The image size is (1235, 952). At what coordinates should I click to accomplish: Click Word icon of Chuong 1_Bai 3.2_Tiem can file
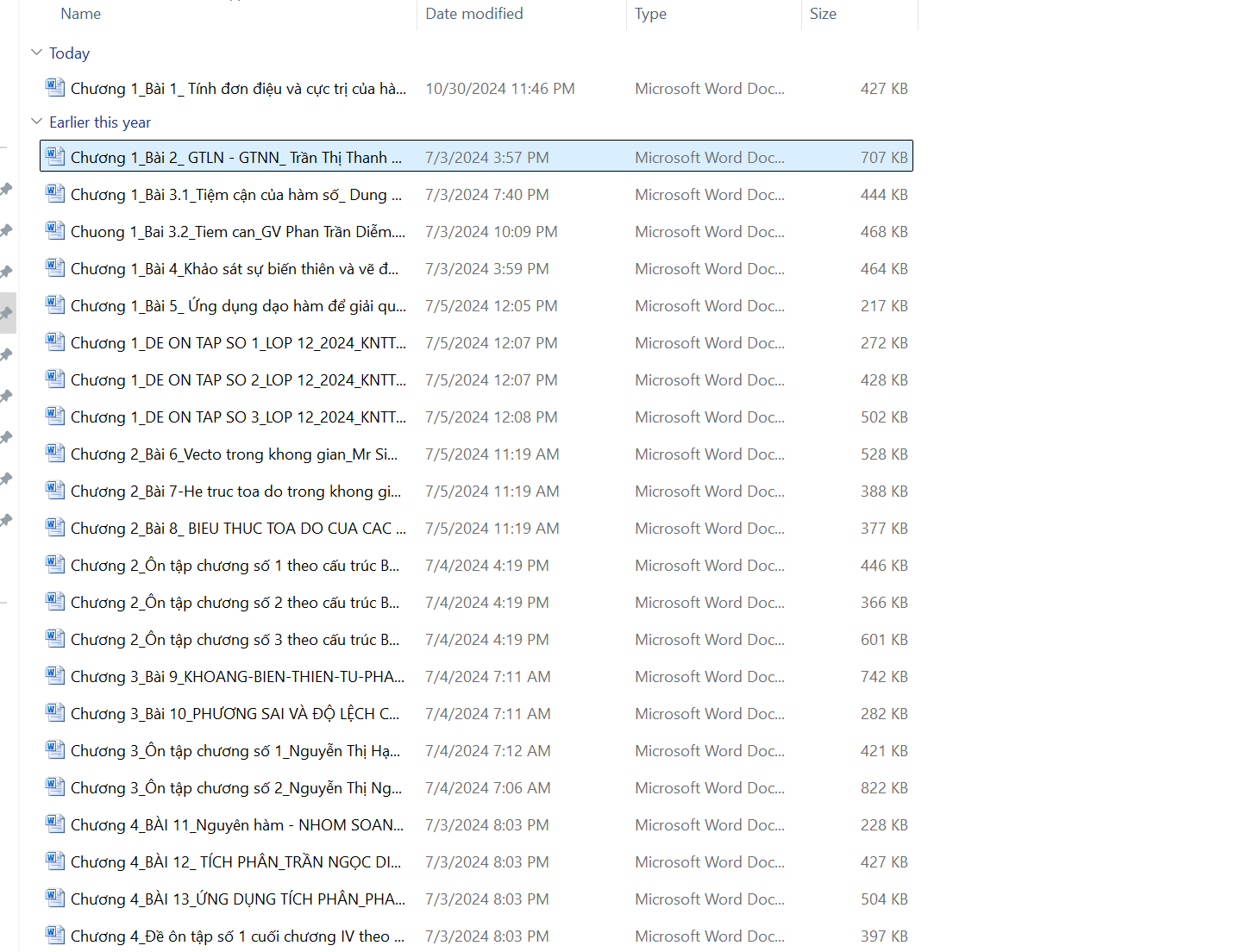click(x=55, y=230)
